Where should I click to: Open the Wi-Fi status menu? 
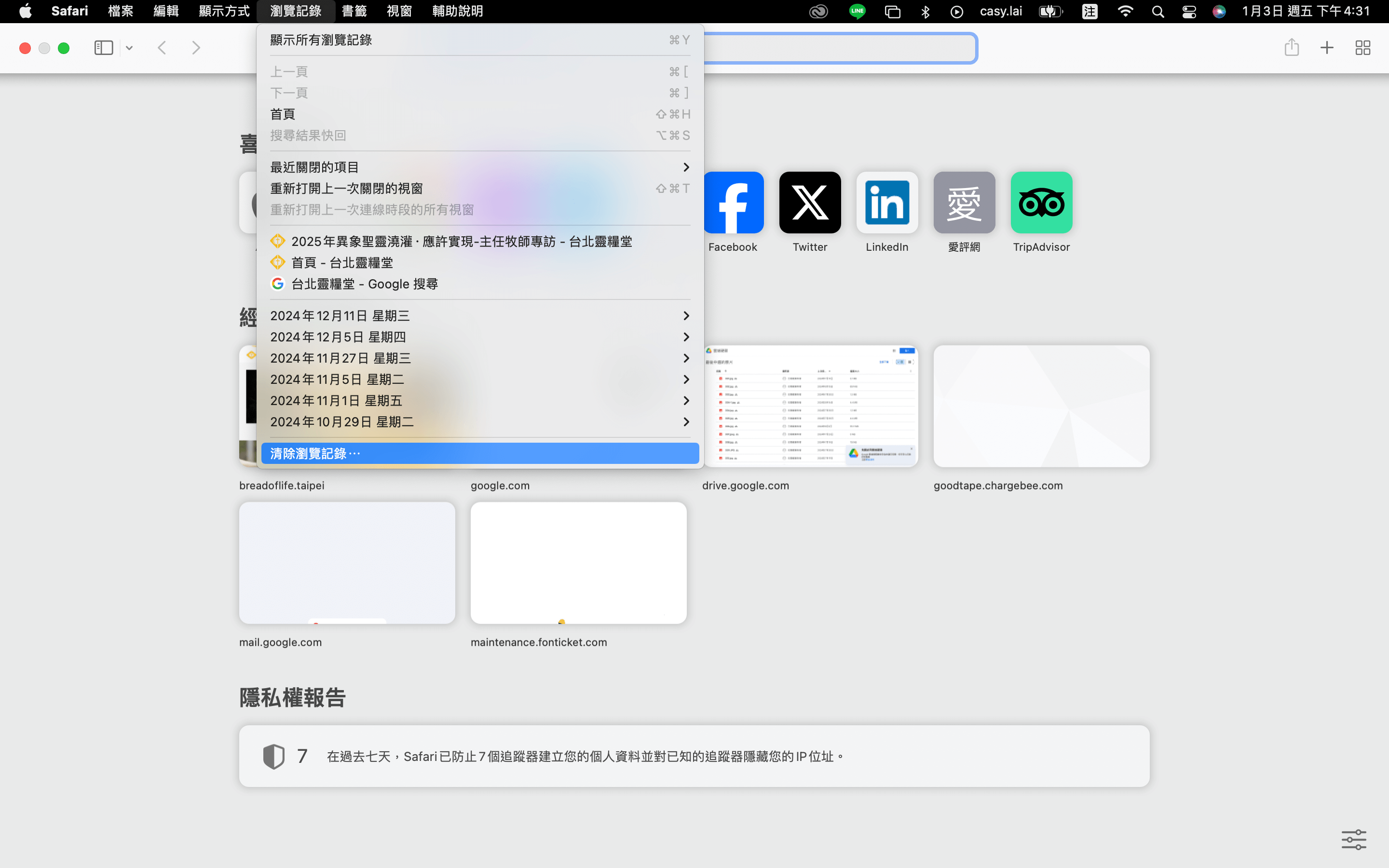(1125, 12)
